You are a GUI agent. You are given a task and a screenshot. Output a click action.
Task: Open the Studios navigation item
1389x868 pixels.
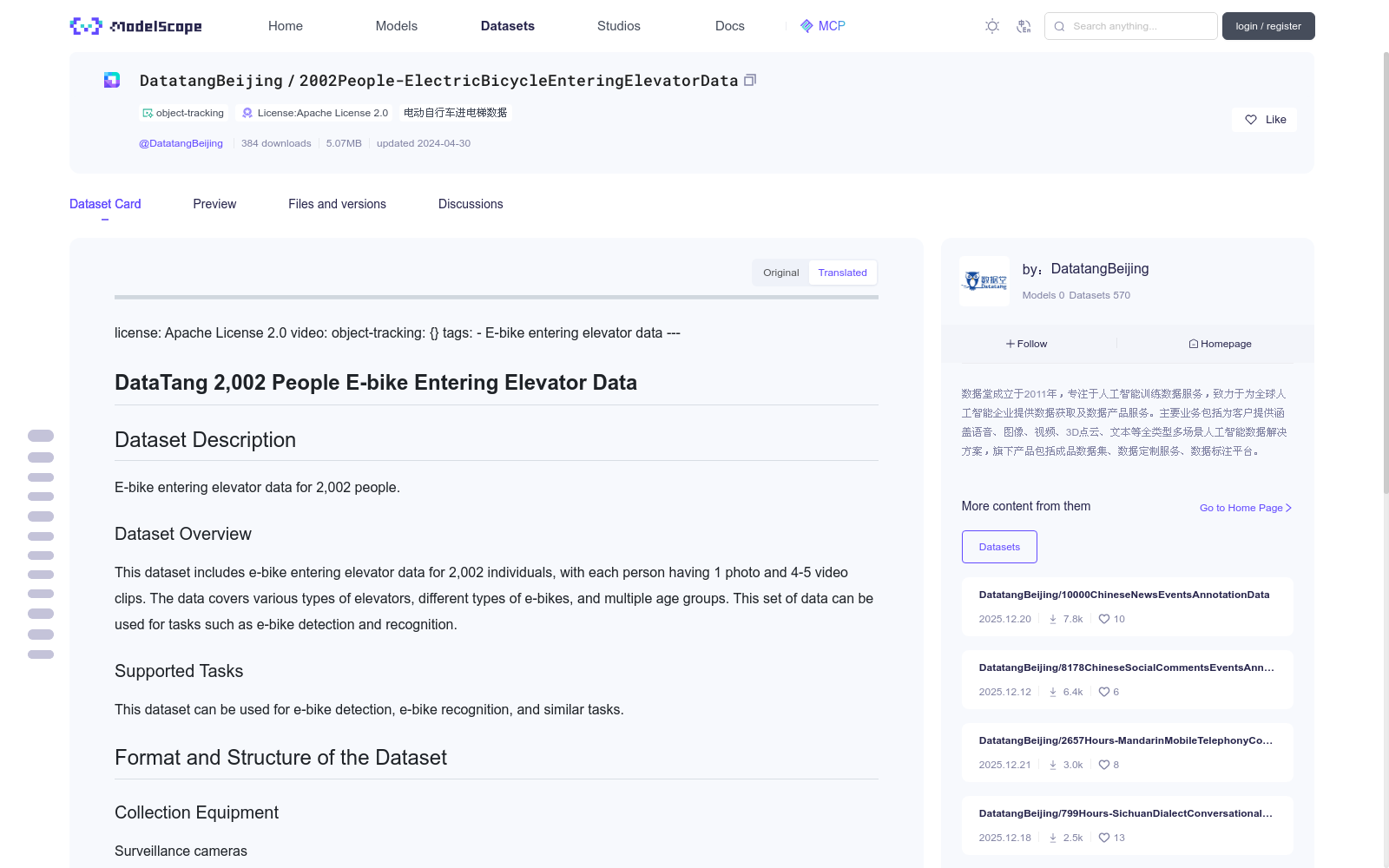click(619, 26)
